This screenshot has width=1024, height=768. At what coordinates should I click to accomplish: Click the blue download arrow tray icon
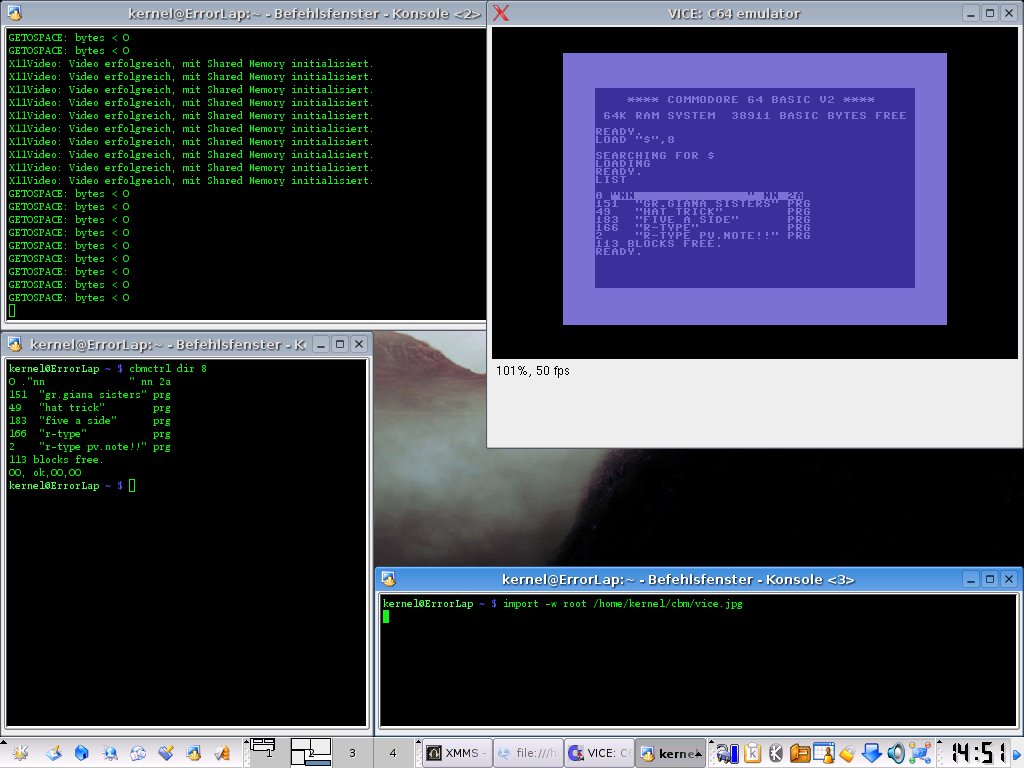(871, 753)
